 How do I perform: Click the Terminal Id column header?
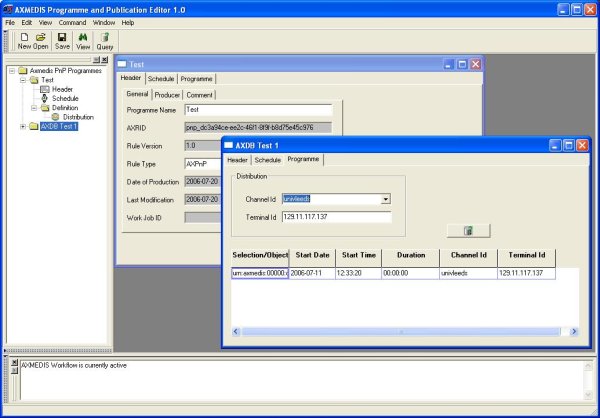tap(527, 255)
